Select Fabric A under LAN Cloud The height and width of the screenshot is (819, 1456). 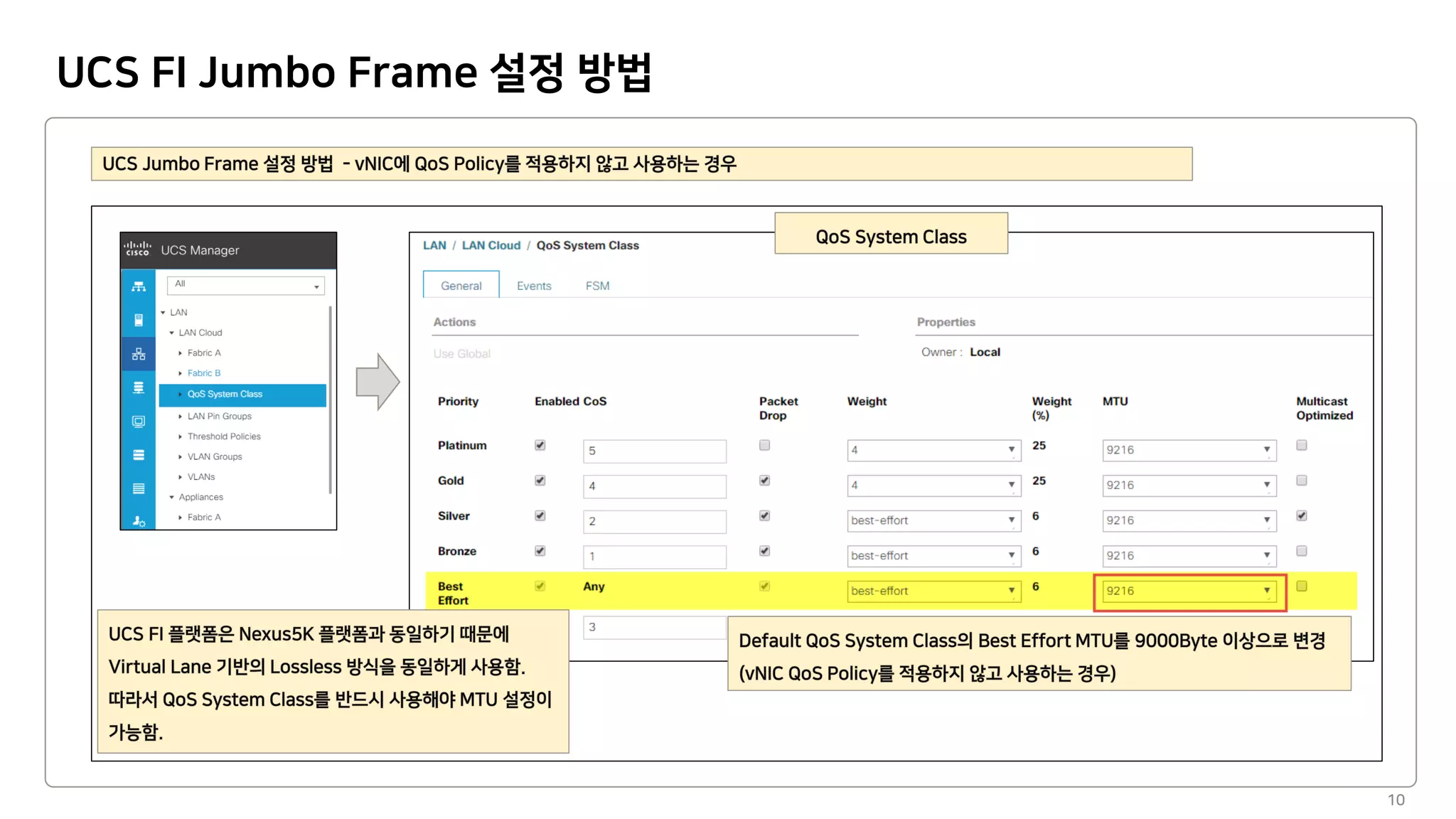[204, 353]
